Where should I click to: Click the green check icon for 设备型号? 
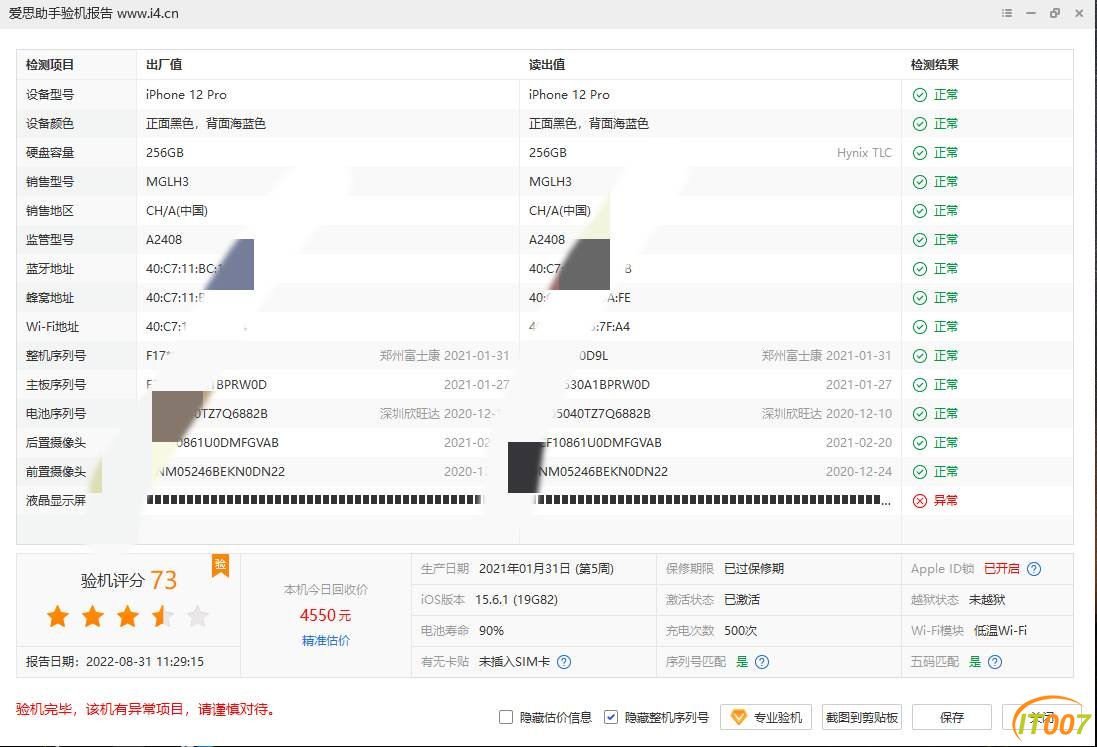(920, 95)
